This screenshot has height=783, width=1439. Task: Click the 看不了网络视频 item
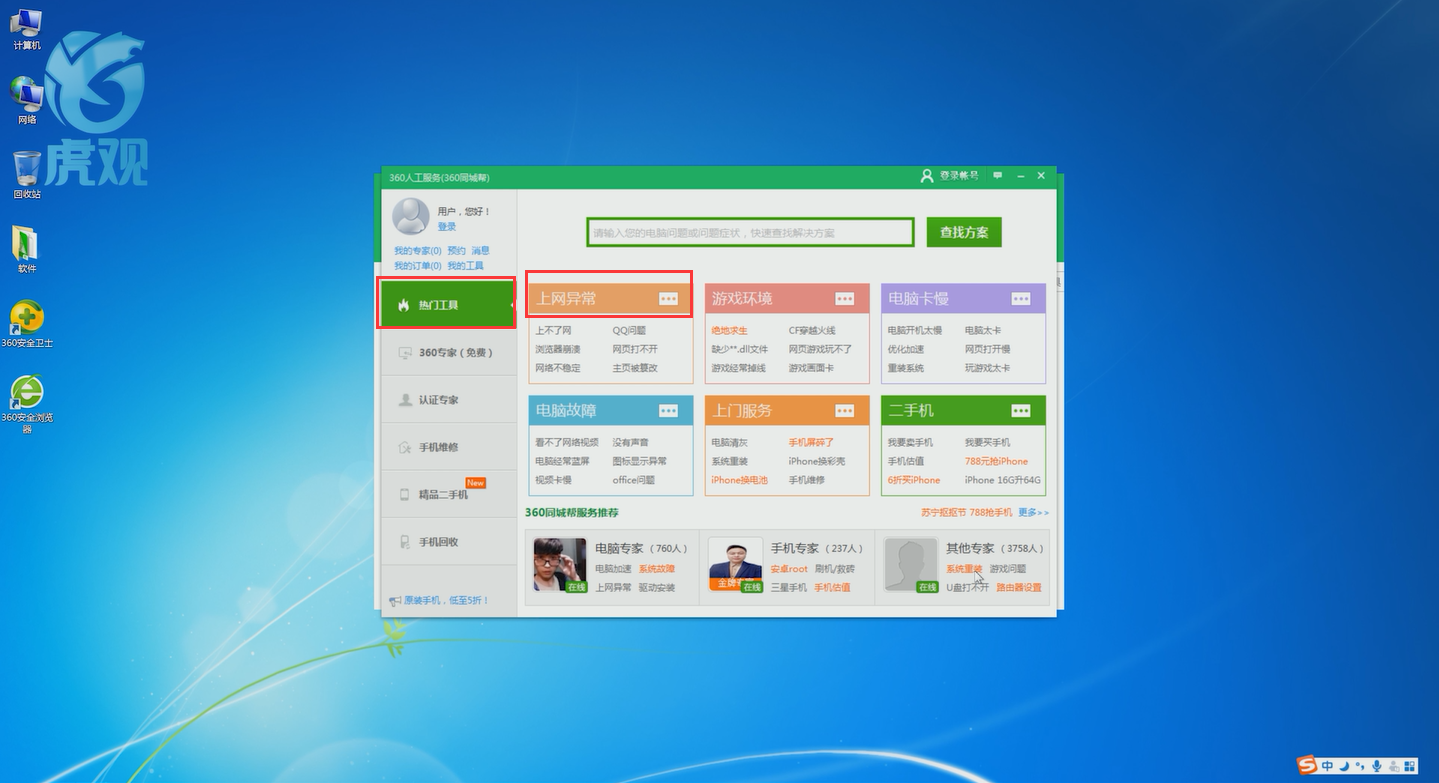566,442
